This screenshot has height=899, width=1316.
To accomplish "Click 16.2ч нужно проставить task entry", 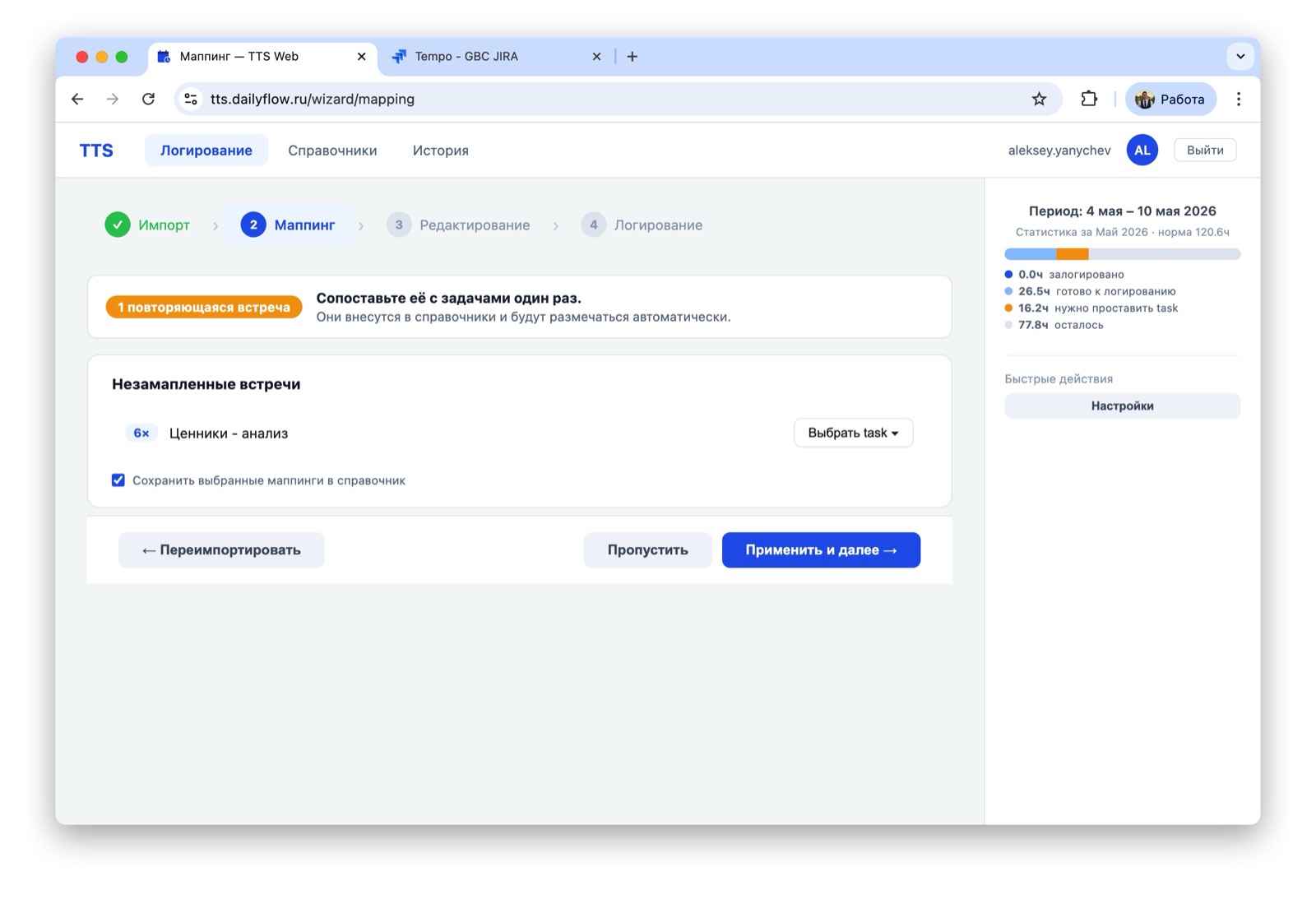I will point(1091,308).
